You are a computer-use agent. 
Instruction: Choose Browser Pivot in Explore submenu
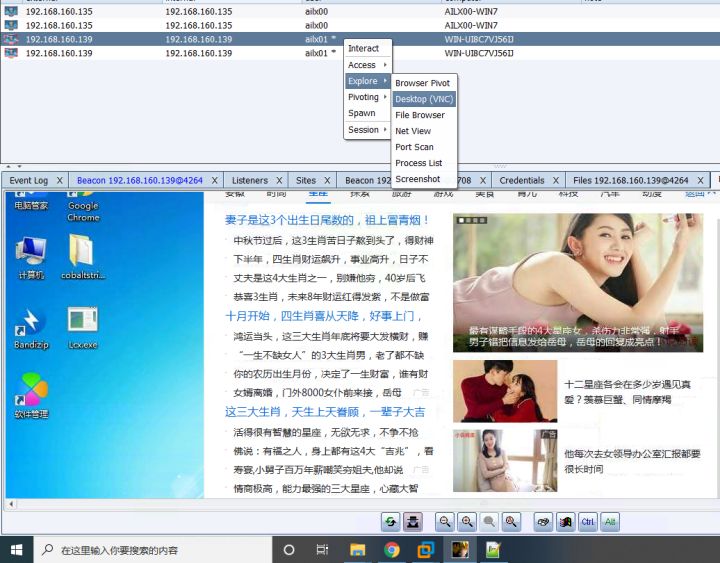[x=424, y=83]
